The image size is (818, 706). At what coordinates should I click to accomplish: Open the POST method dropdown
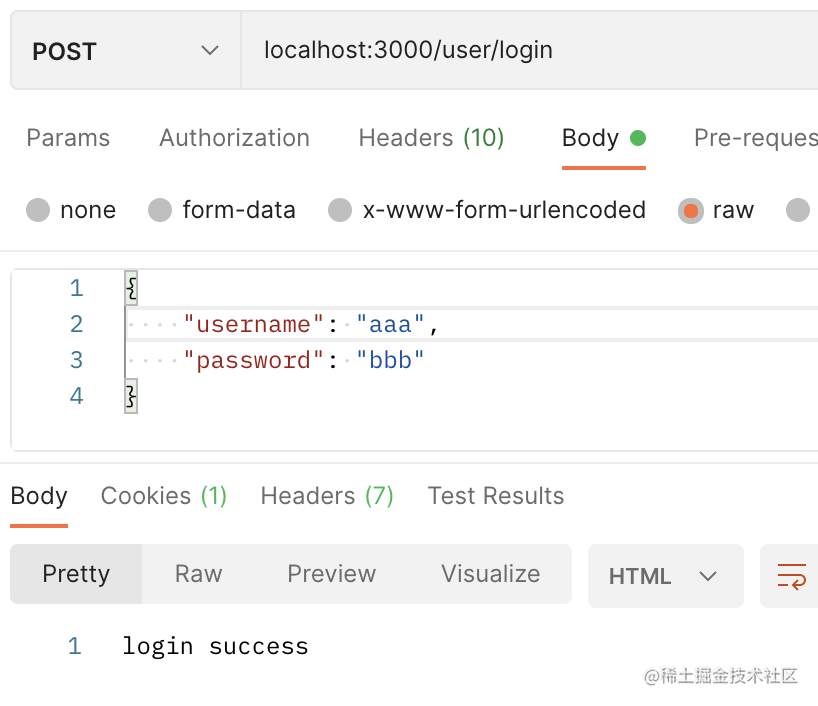(125, 51)
